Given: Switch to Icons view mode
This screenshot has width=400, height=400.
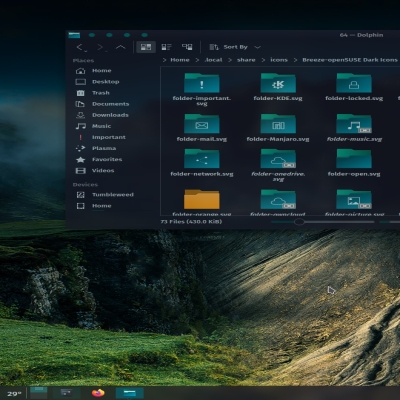Looking at the screenshot, I should tap(146, 47).
